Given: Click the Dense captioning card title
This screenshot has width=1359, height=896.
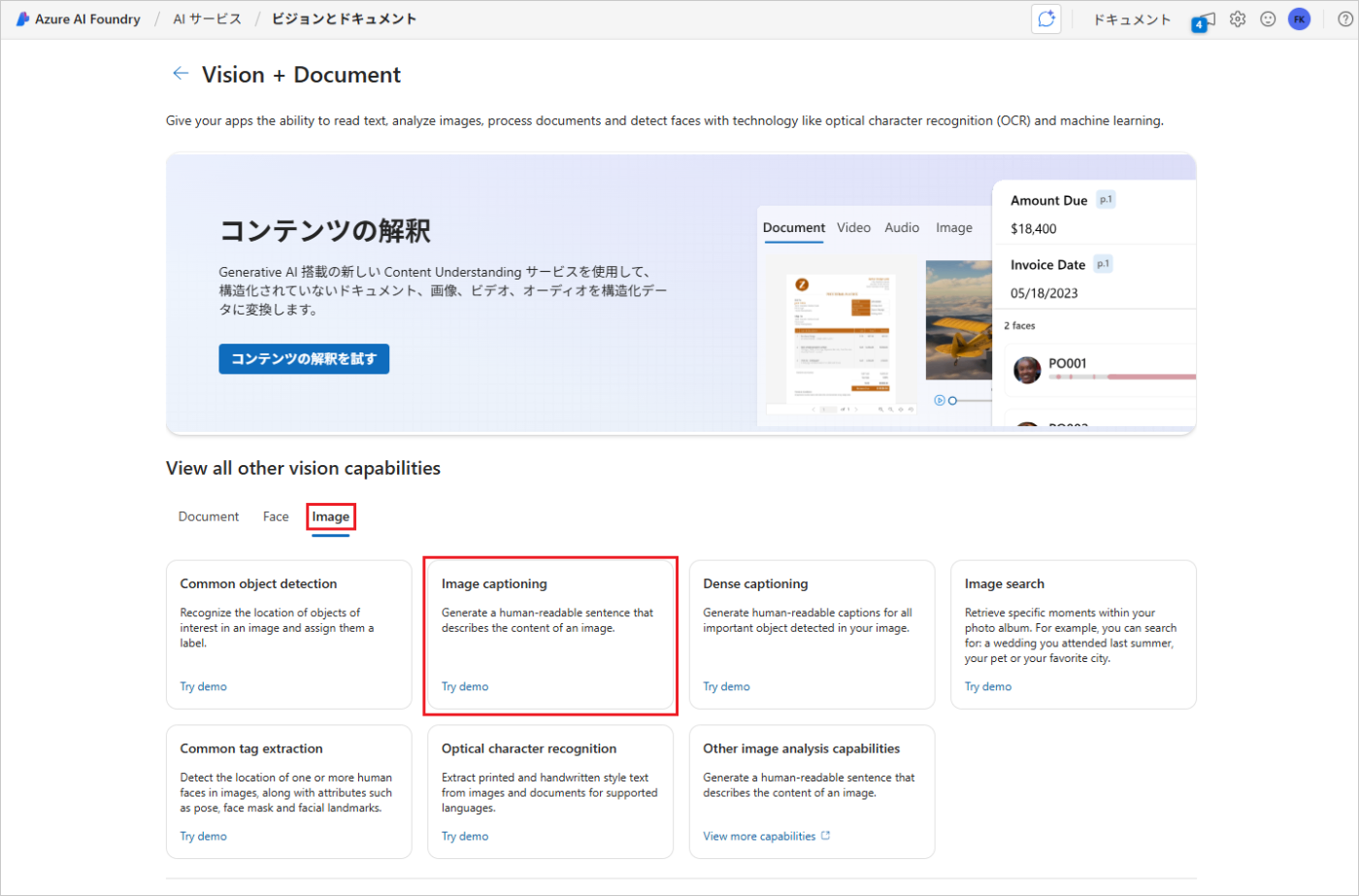Looking at the screenshot, I should click(755, 583).
